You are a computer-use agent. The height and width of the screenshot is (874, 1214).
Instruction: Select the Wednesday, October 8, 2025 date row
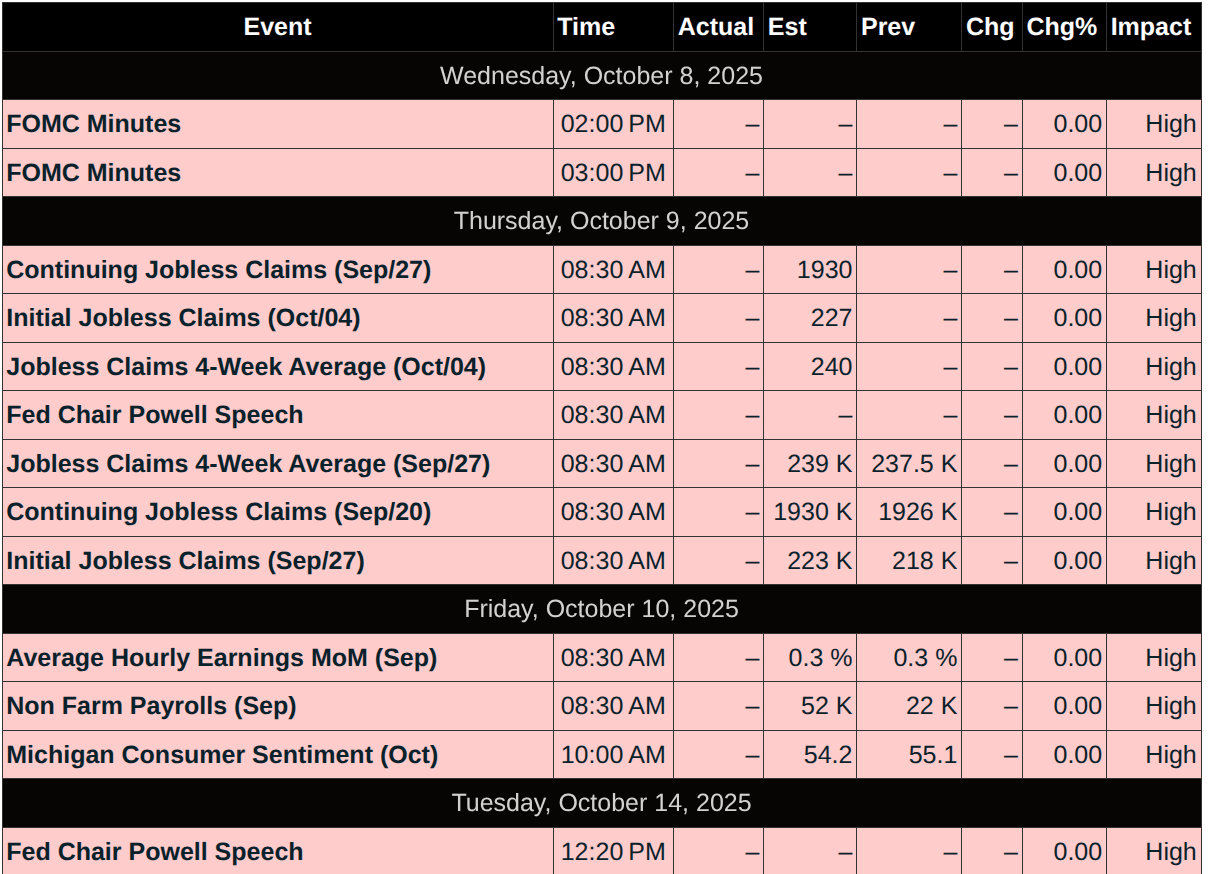coord(601,76)
